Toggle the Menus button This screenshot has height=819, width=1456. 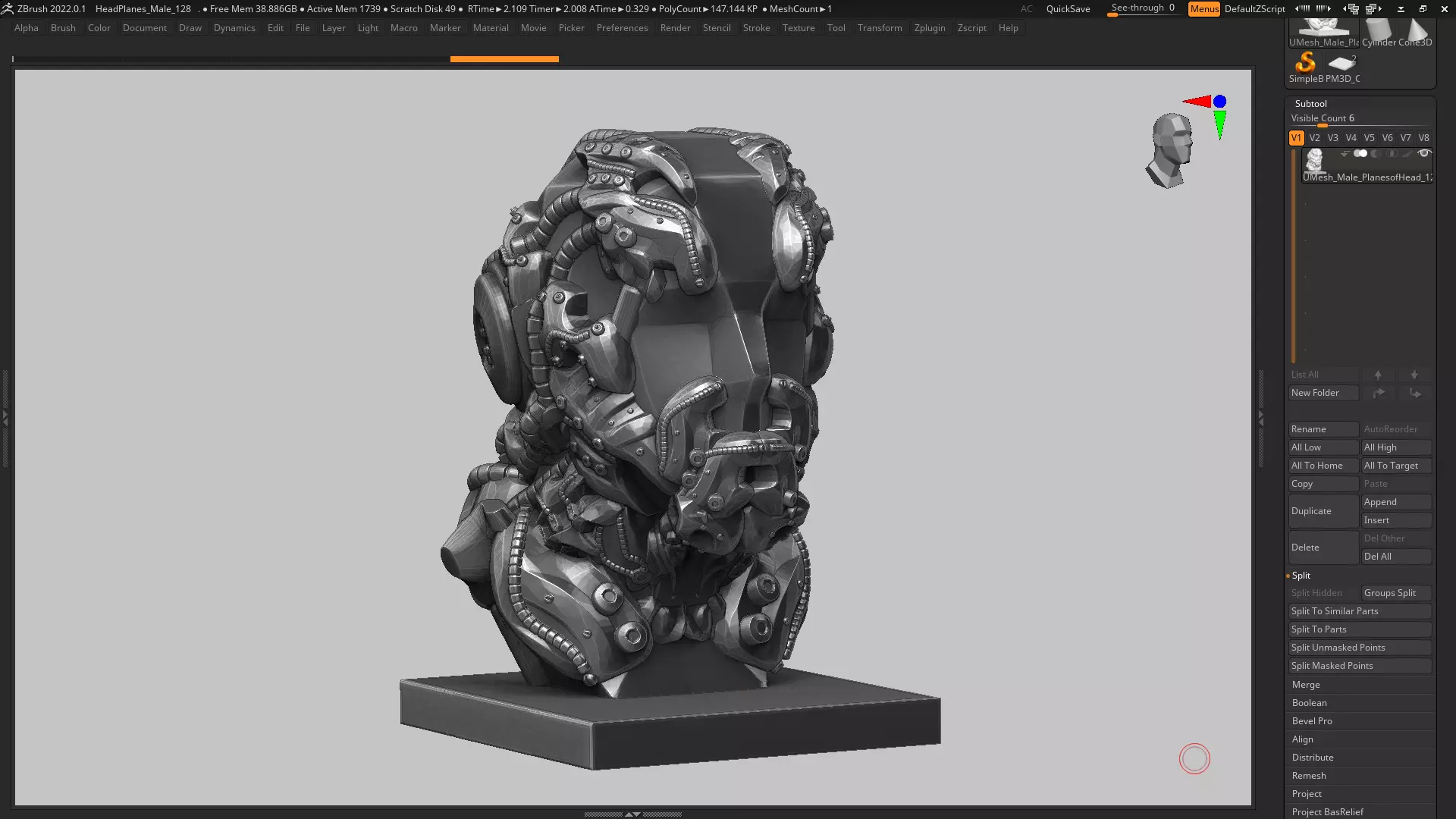pos(1203,9)
